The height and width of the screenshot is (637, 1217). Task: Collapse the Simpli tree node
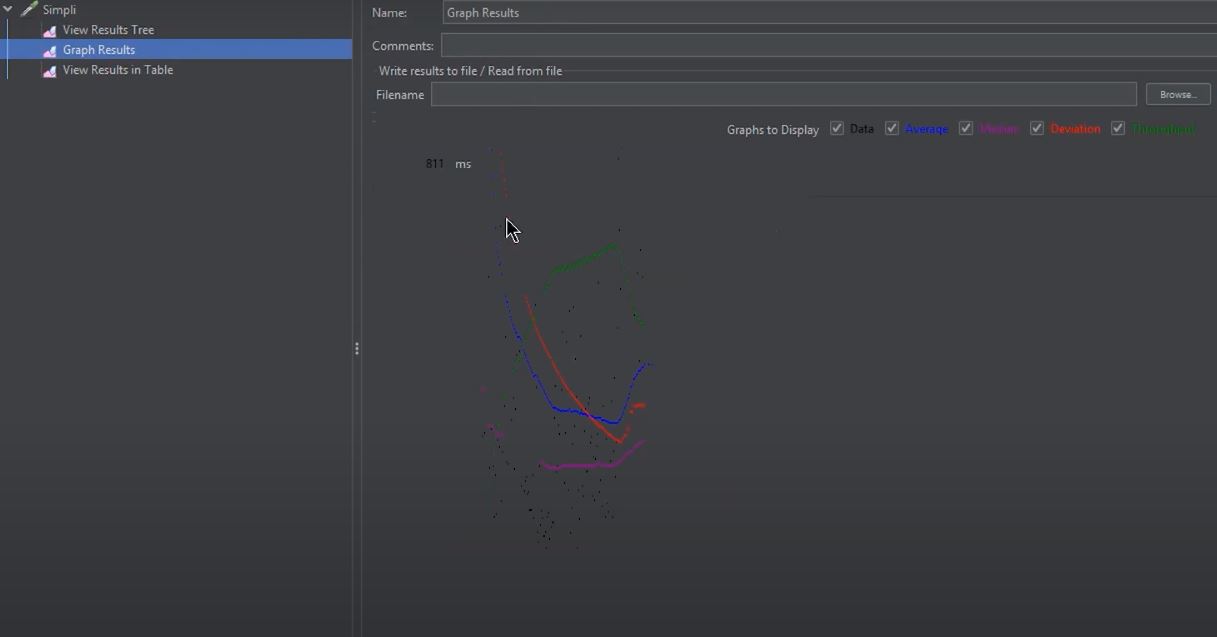tap(8, 10)
